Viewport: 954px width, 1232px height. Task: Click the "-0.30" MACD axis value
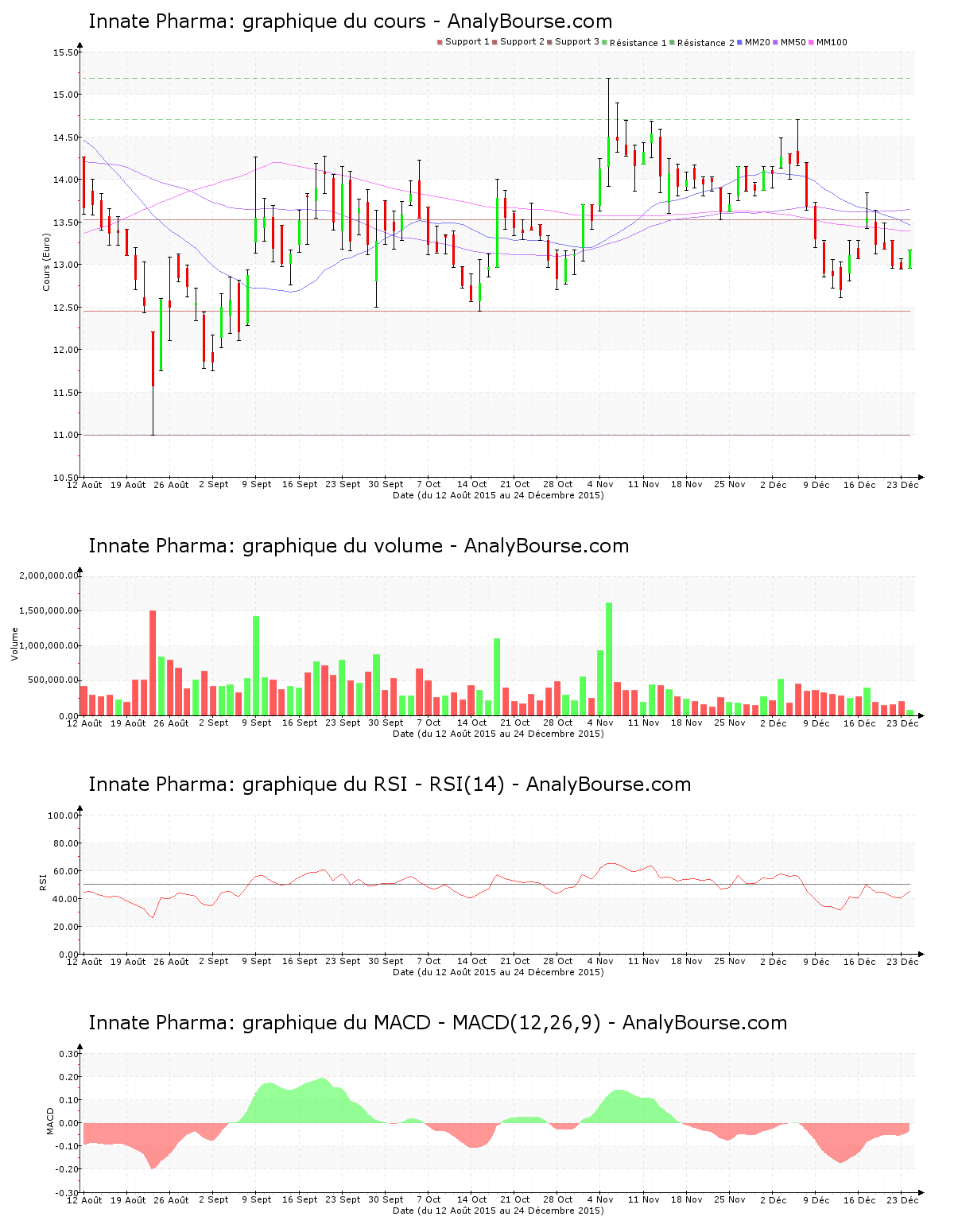pyautogui.click(x=68, y=1194)
